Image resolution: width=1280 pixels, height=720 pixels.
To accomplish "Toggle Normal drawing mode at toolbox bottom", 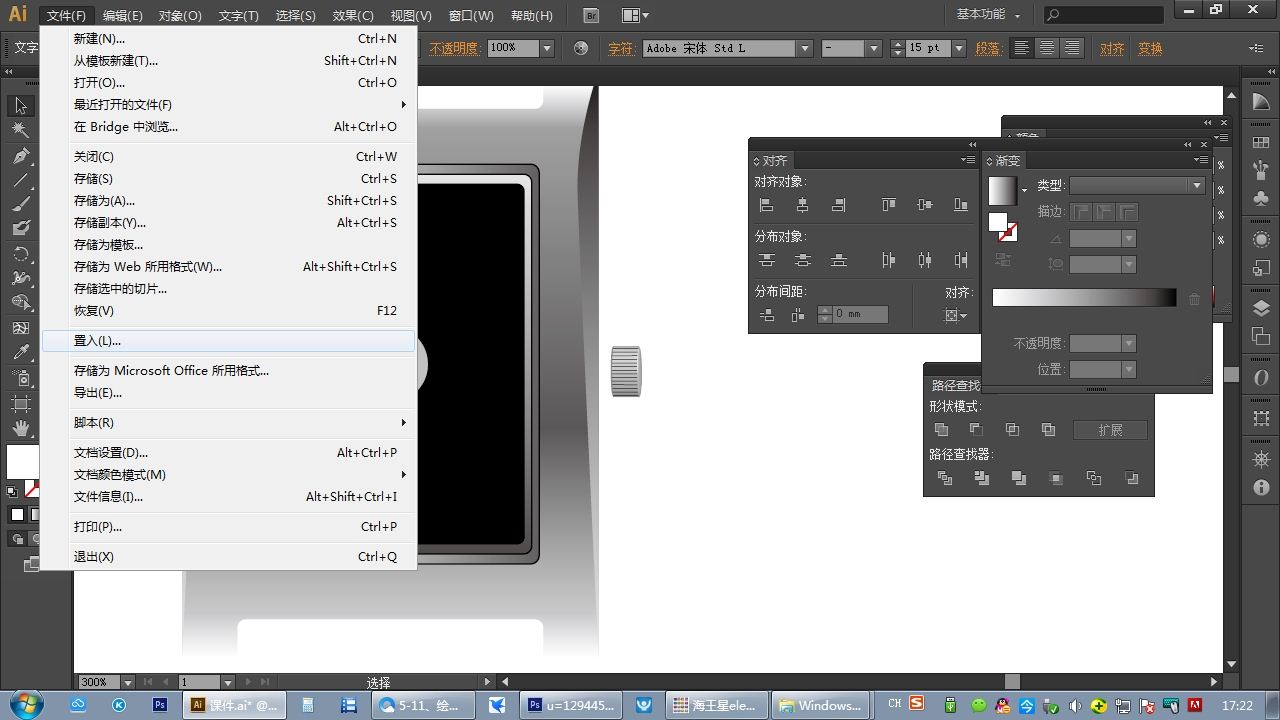I will tap(17, 539).
